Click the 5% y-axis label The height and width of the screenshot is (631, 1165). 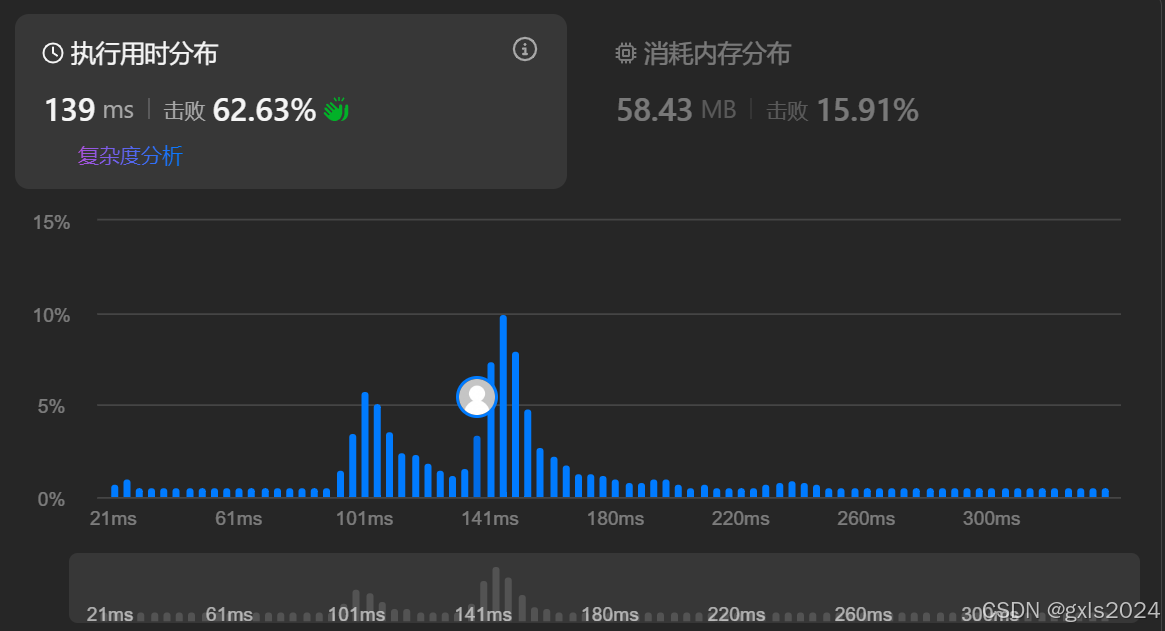pyautogui.click(x=51, y=407)
